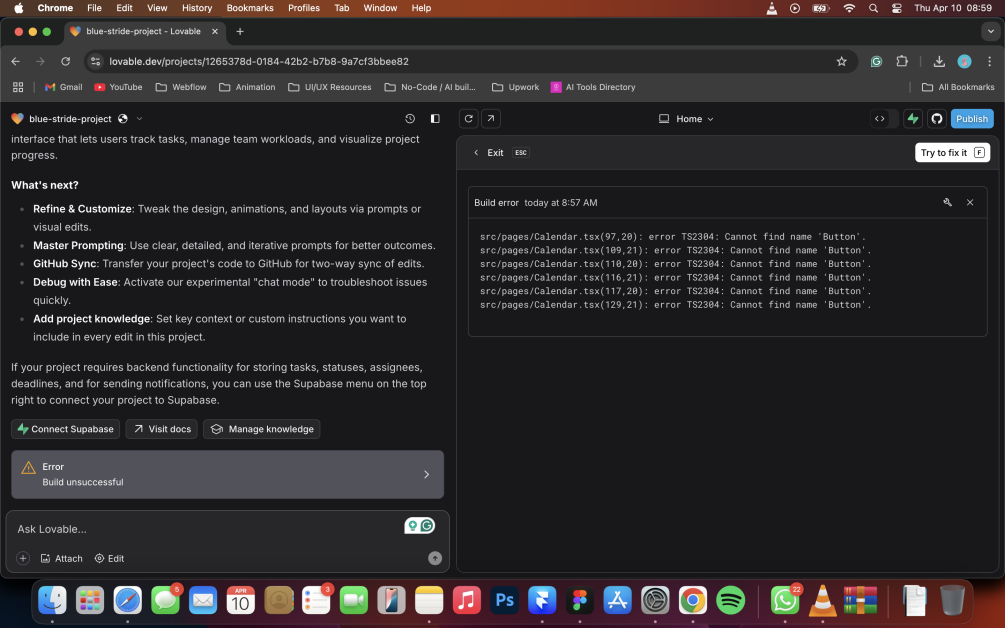This screenshot has width=1005, height=628.
Task: Toggle code view with brackets icon
Action: pos(879,119)
